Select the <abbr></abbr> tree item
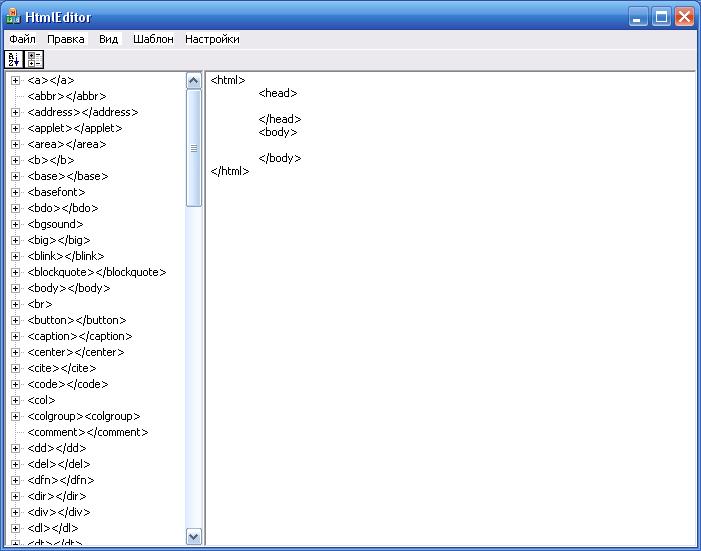Screen dimensions: 701x551 click(x=67, y=96)
